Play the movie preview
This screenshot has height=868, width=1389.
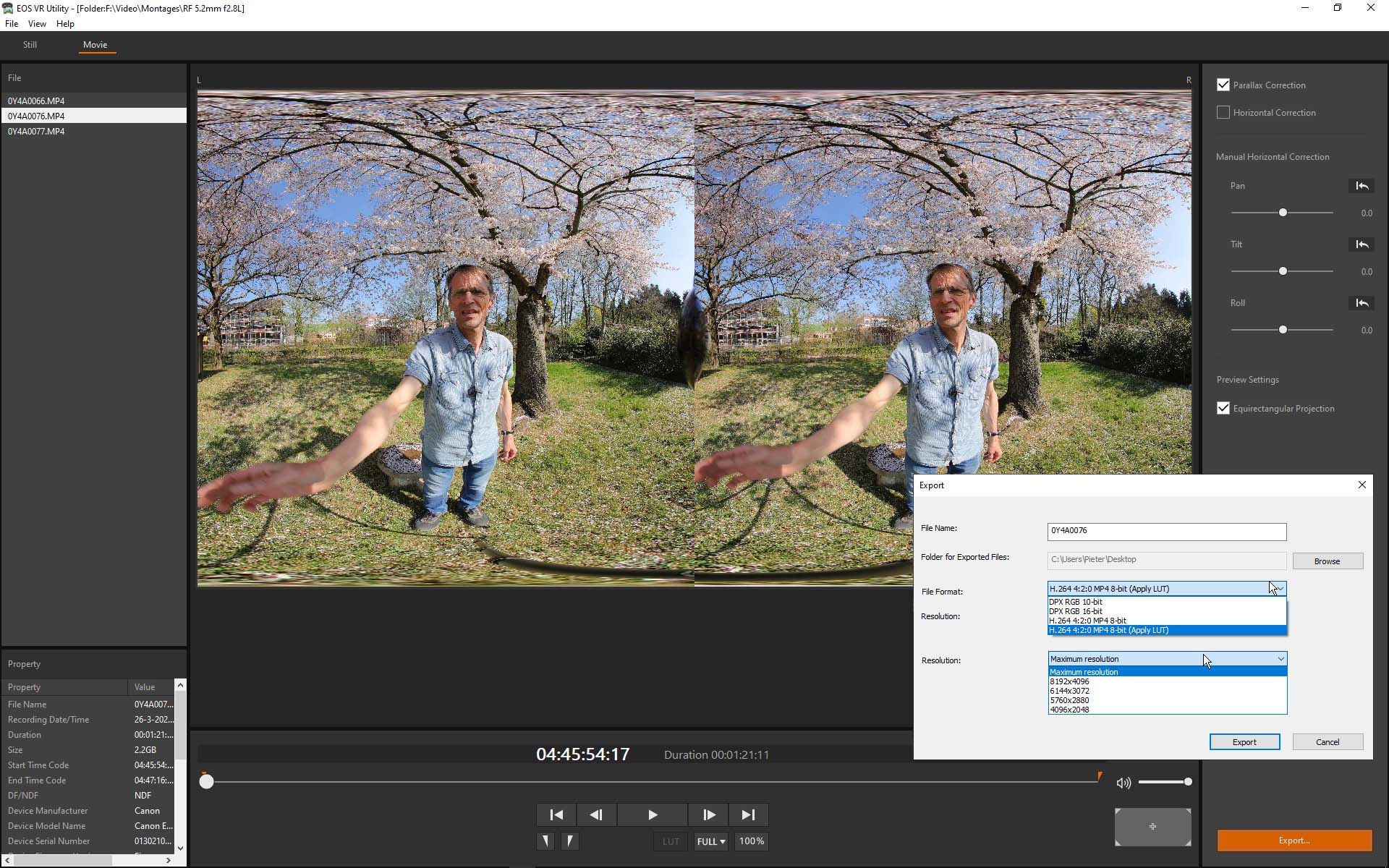(x=653, y=814)
